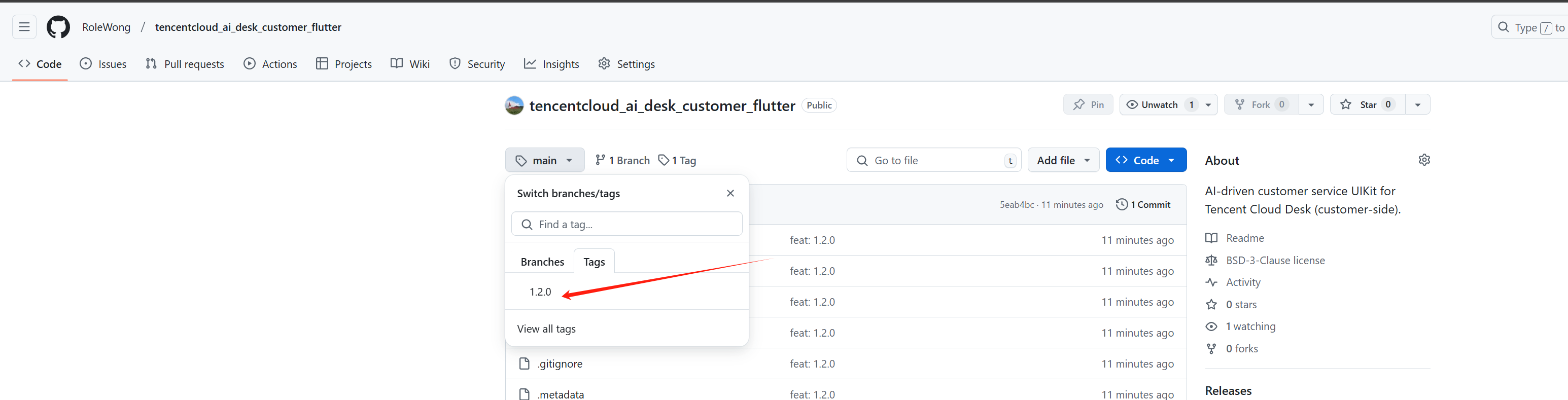Viewport: 1568px width, 400px height.
Task: View the 1 Branch link
Action: pos(622,161)
